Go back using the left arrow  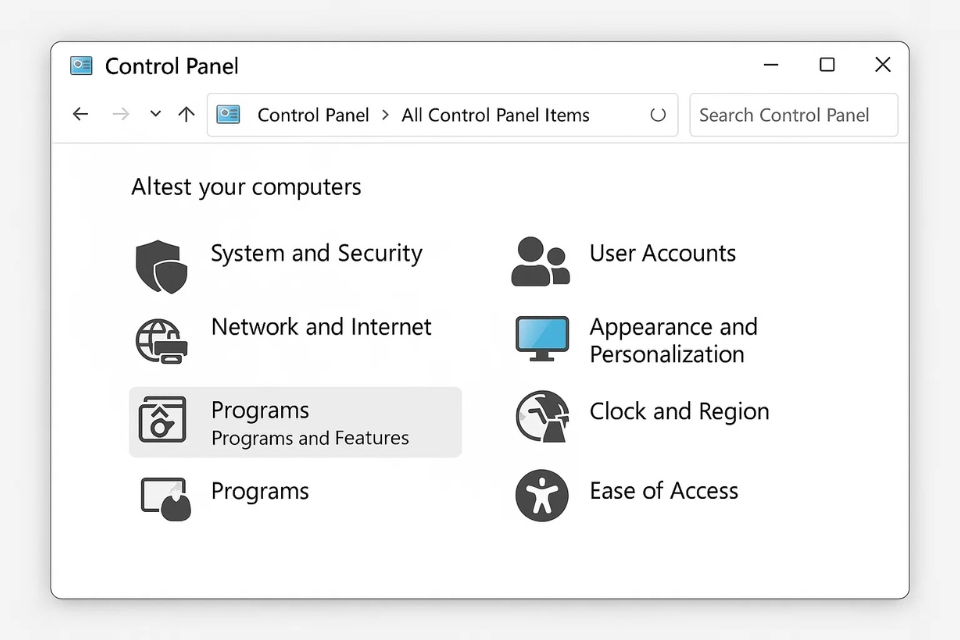click(x=81, y=114)
